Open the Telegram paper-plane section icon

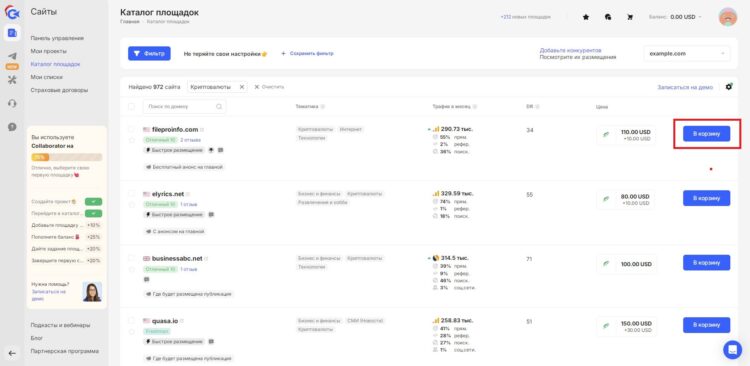pyautogui.click(x=12, y=55)
